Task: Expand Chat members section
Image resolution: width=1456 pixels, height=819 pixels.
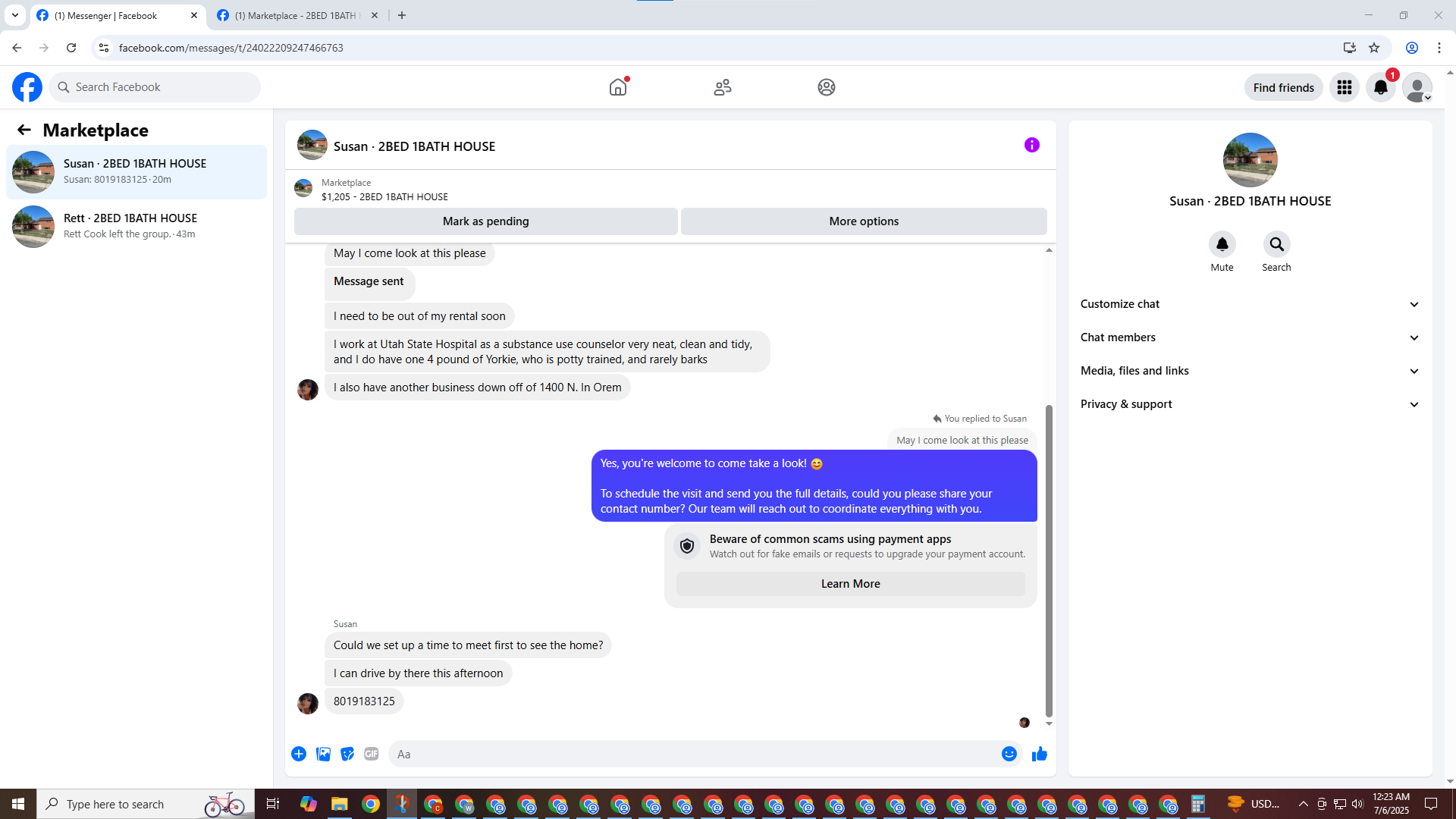Action: pos(1249,337)
